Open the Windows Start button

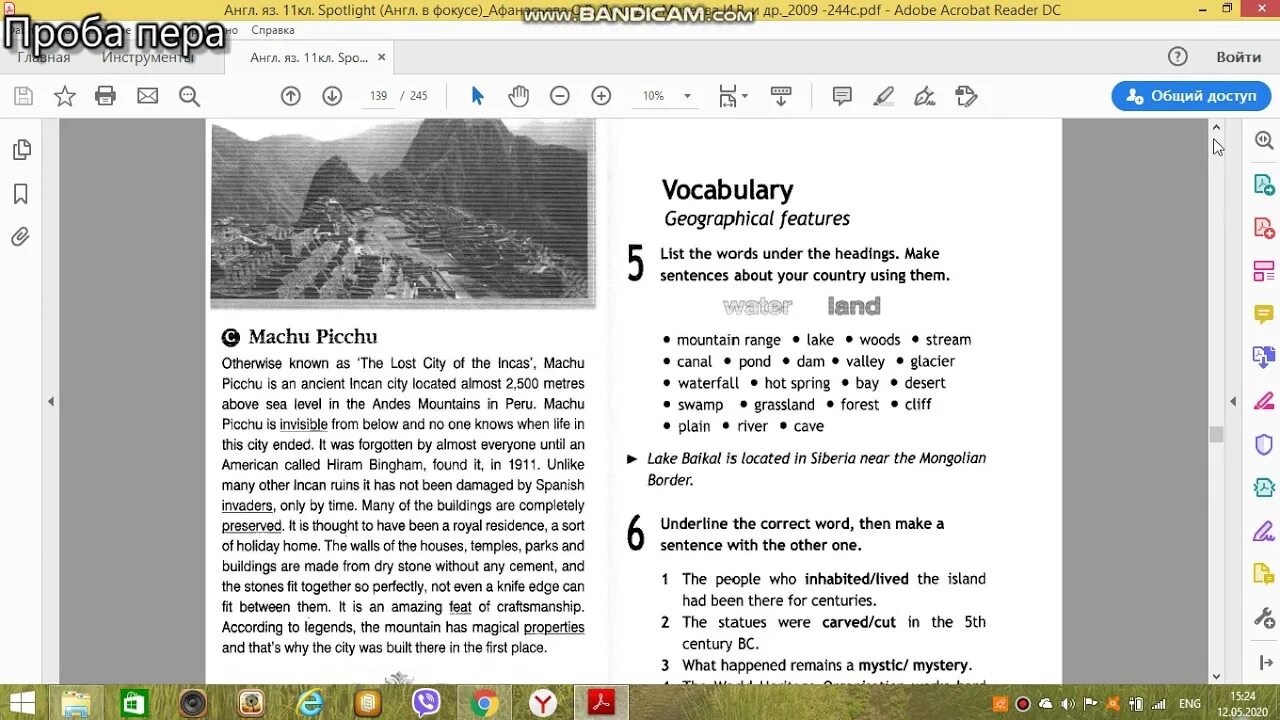pos(22,703)
